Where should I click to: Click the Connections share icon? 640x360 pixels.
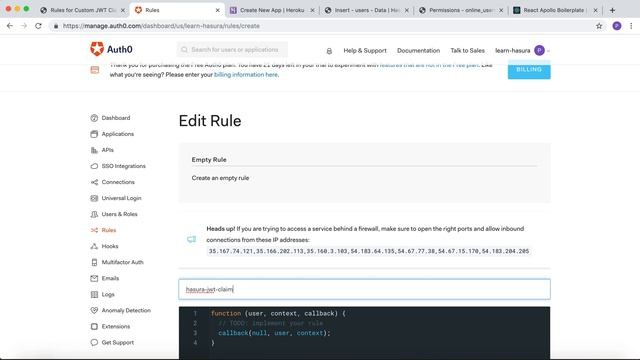coord(94,182)
